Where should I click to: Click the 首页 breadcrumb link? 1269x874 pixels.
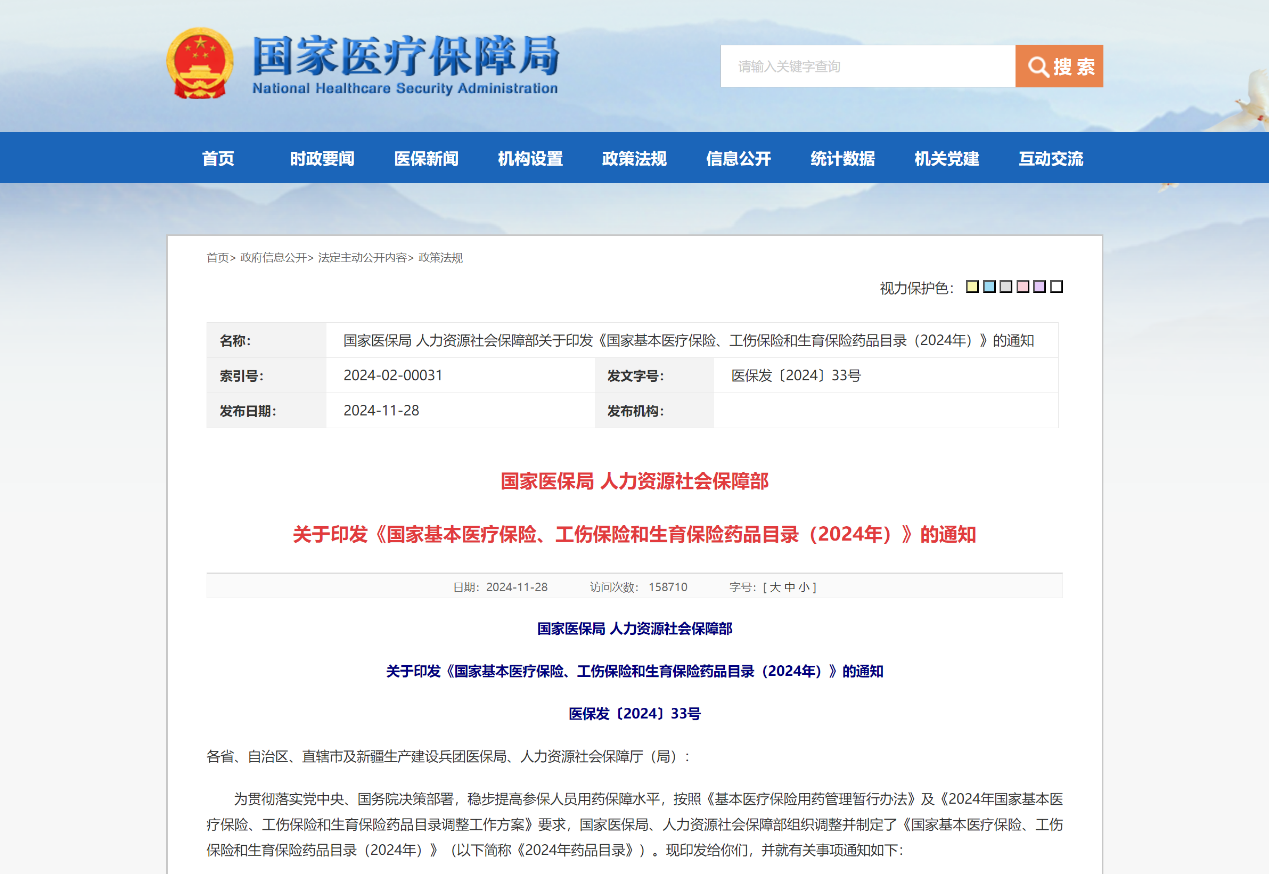(217, 257)
